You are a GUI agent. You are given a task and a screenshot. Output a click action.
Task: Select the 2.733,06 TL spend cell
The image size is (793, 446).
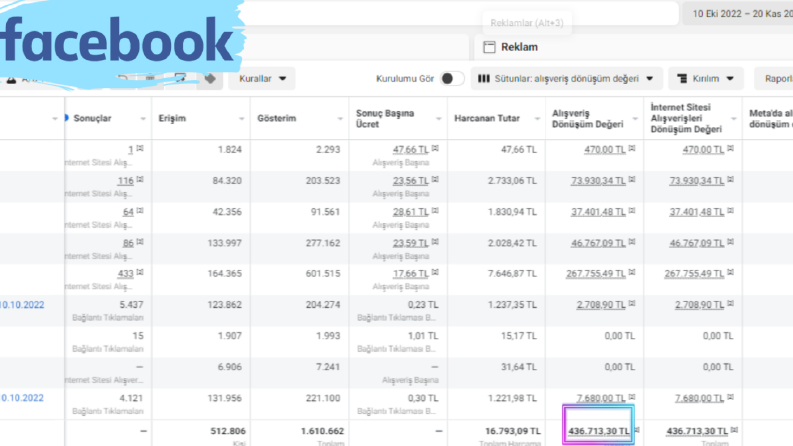coord(512,181)
